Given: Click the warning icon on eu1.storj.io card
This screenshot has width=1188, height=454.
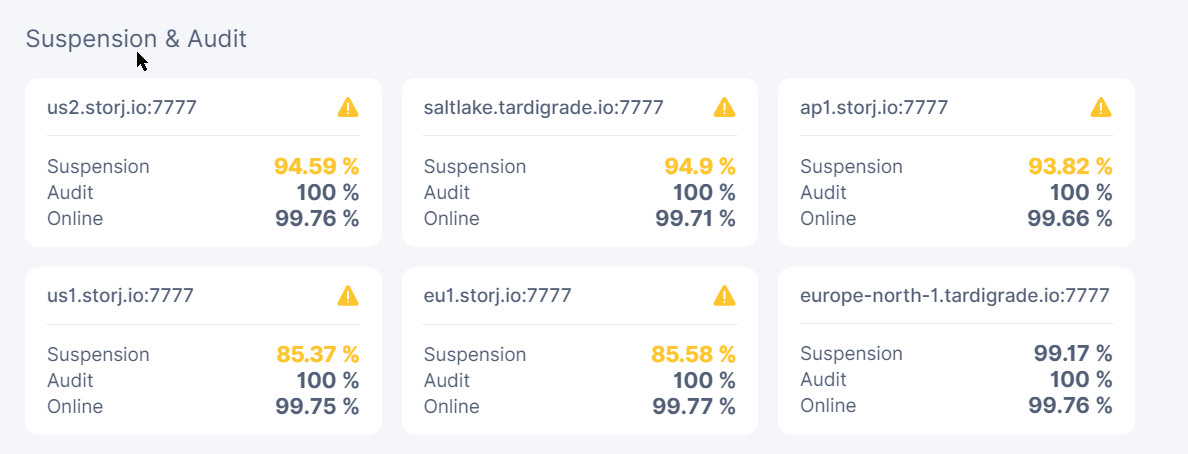Looking at the screenshot, I should [x=724, y=296].
